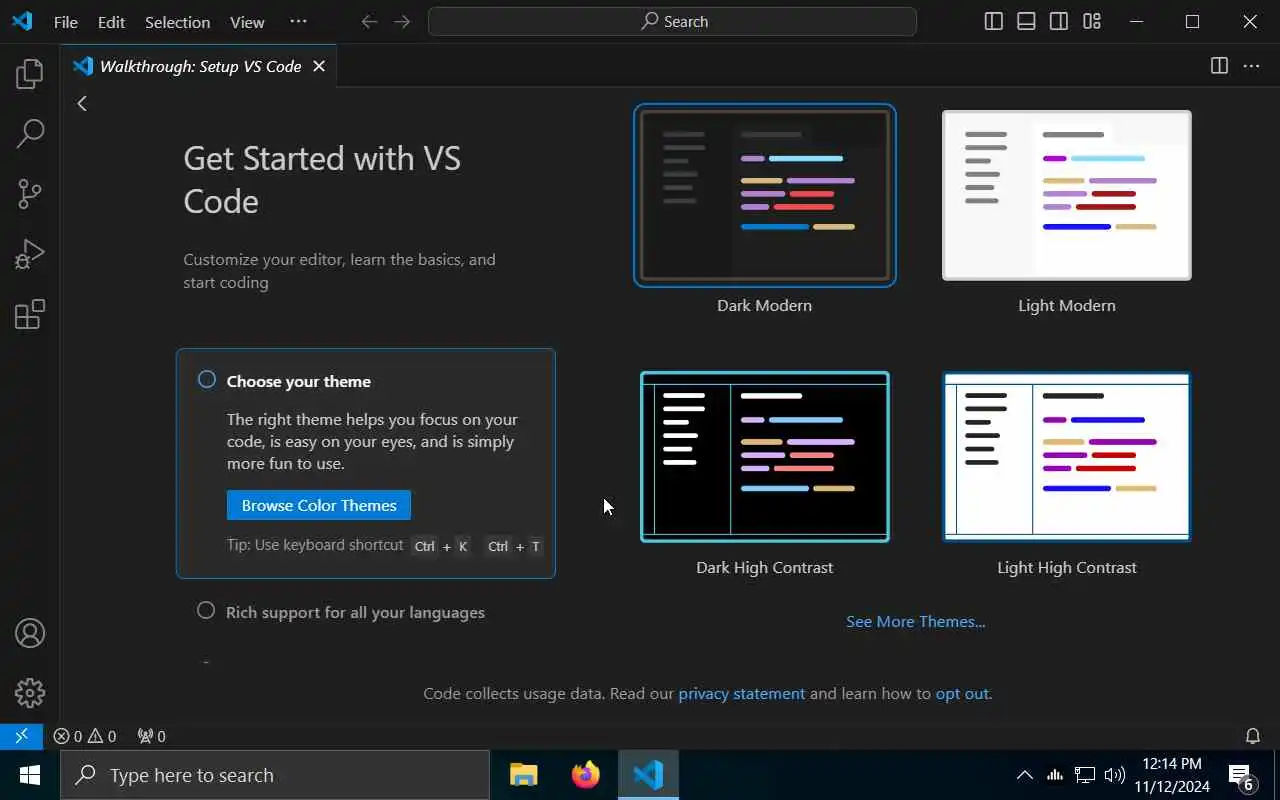The height and width of the screenshot is (800, 1280).
Task: Select the Rich support for all your languages step
Action: click(x=355, y=612)
